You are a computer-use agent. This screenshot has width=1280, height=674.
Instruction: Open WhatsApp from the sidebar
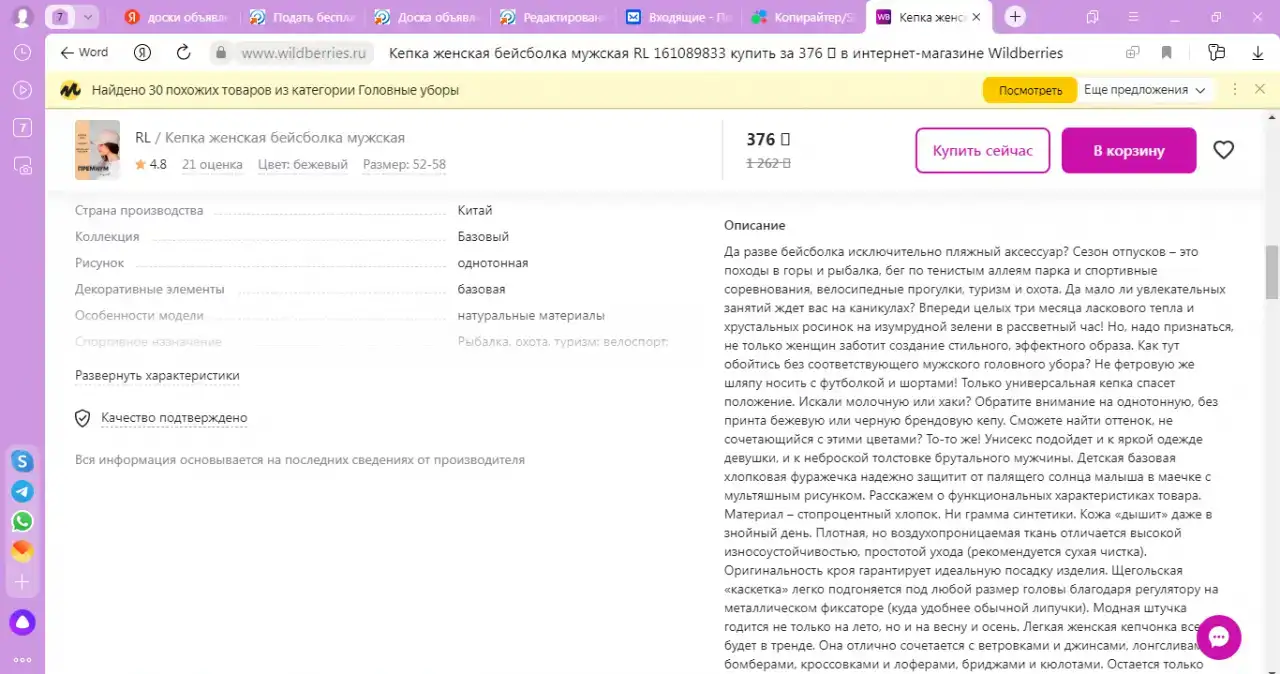click(22, 521)
